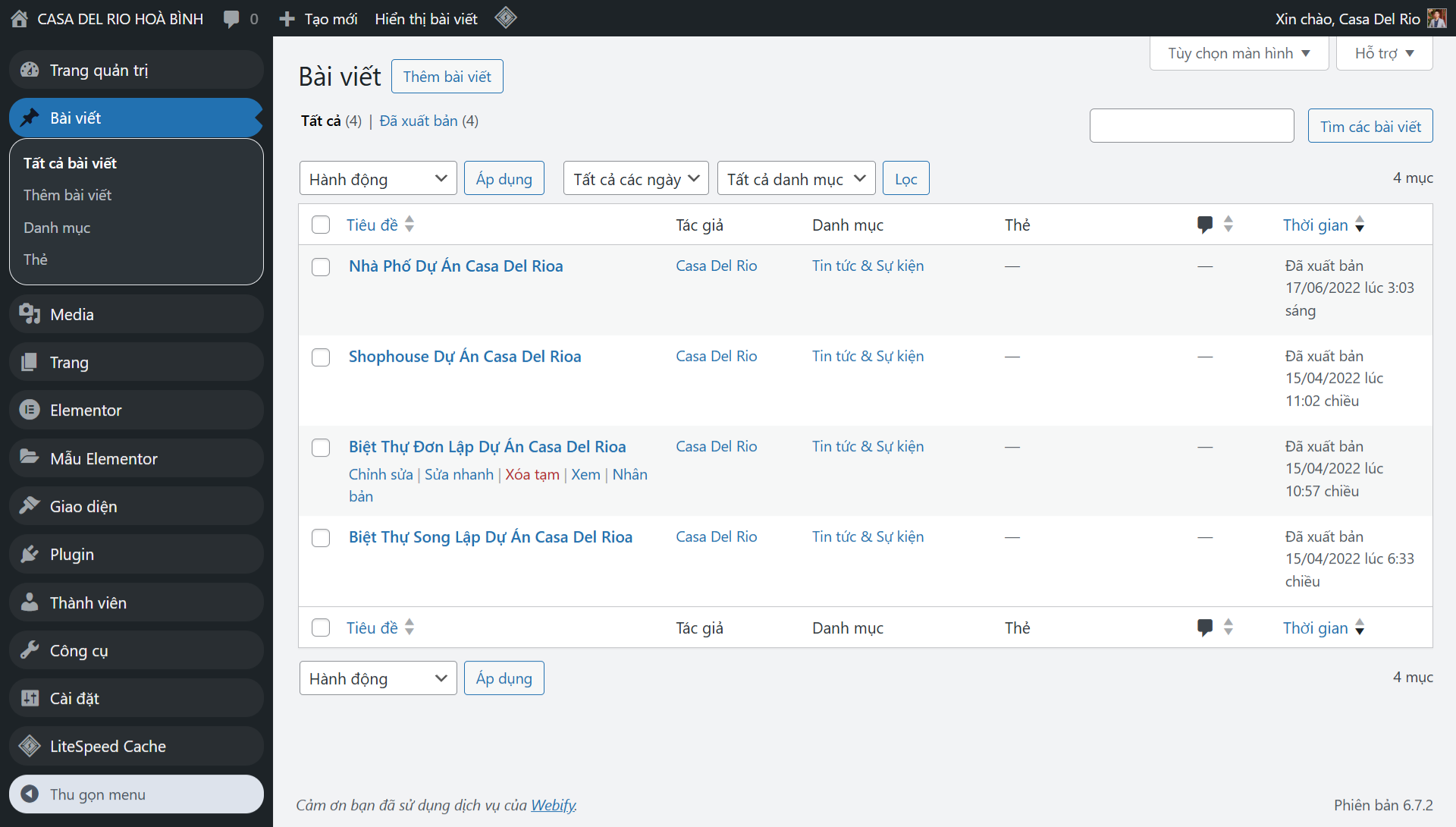
Task: Click Chỉnh sửa link under Biệt Thự Đơn Lập
Action: (381, 474)
